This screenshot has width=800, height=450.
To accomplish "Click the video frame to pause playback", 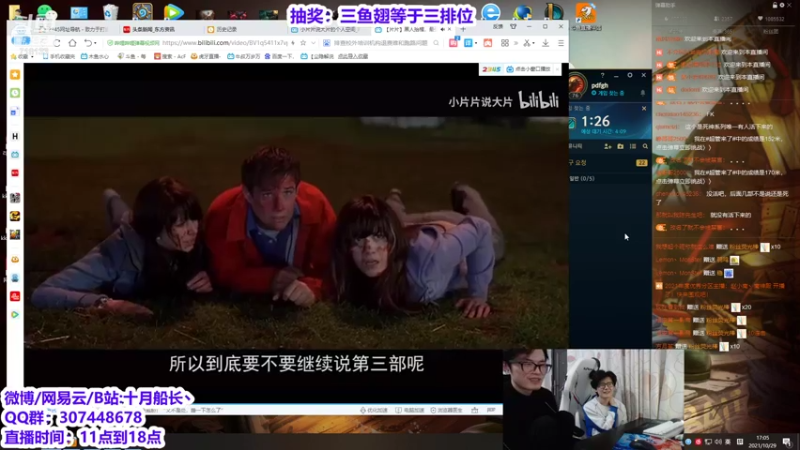I will tap(296, 232).
